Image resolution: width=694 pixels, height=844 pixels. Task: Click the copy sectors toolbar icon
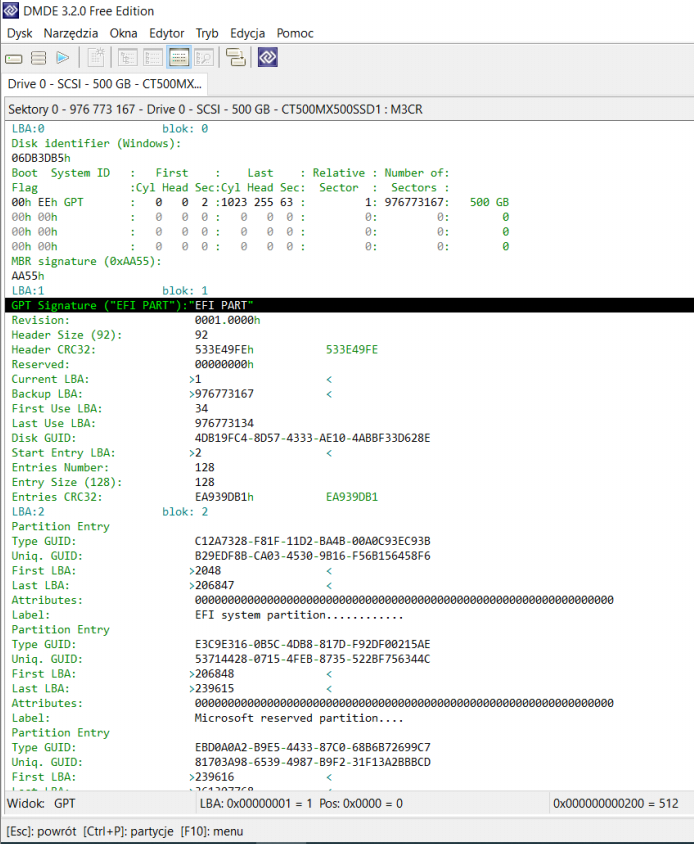235,58
